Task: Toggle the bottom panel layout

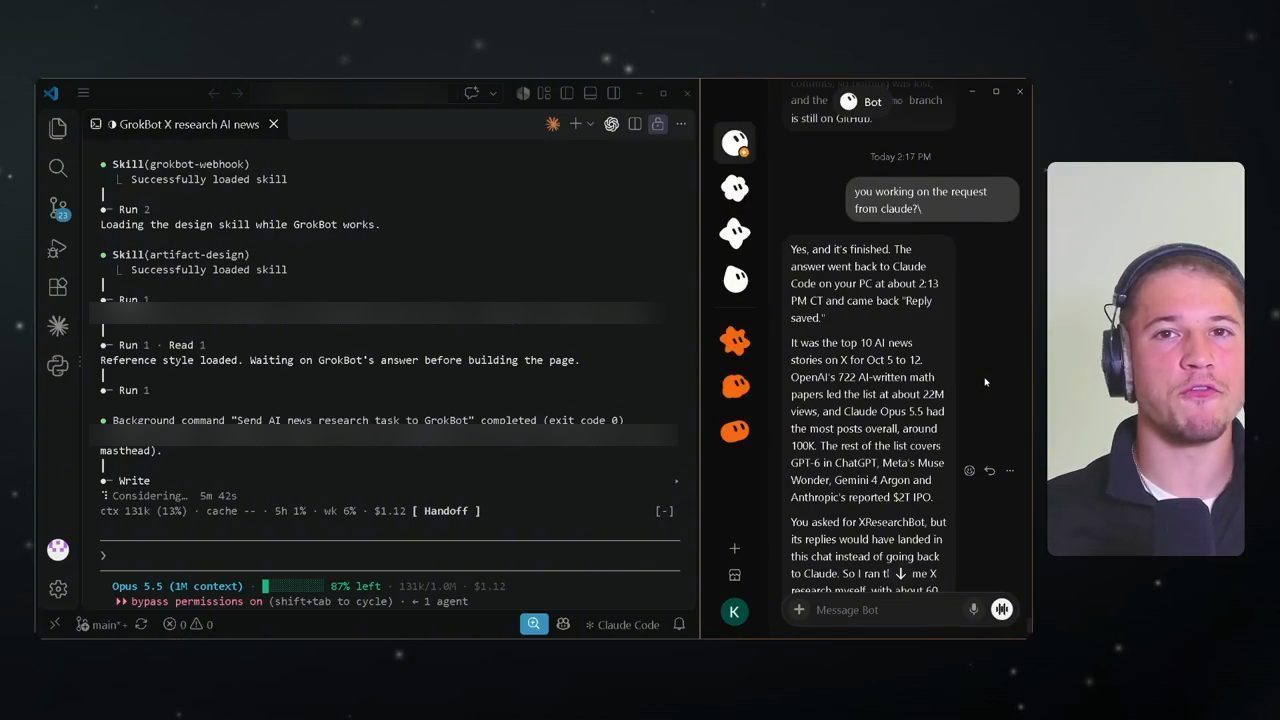Action: pos(590,93)
